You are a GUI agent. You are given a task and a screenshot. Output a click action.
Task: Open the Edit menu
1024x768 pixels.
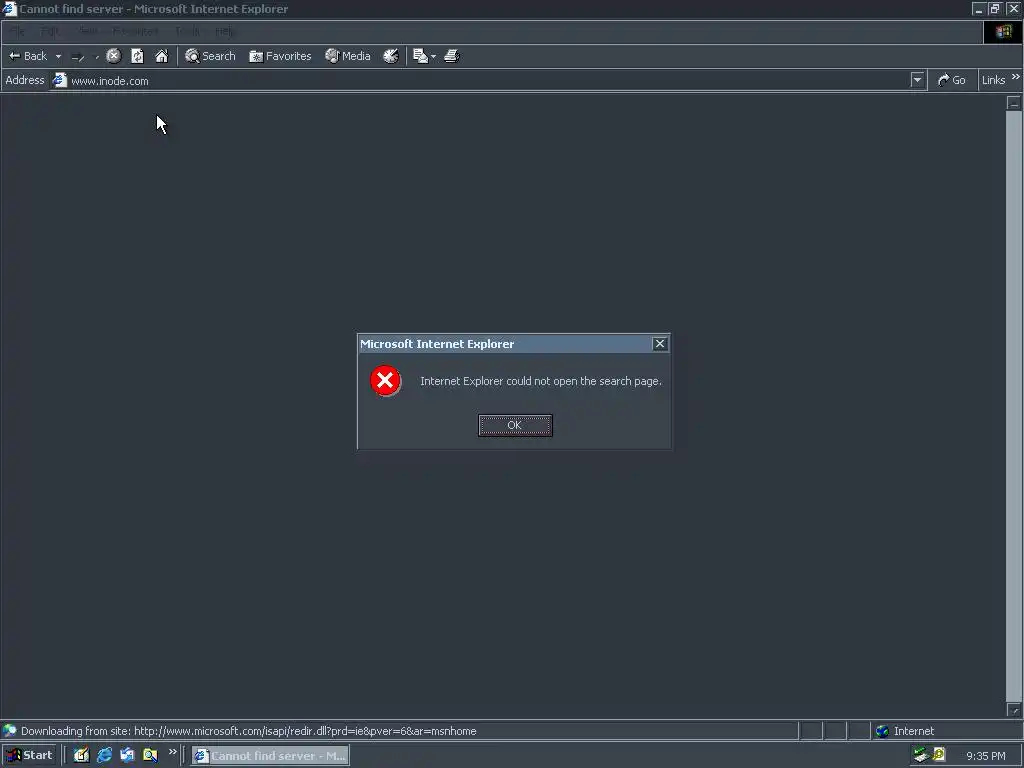[x=50, y=31]
